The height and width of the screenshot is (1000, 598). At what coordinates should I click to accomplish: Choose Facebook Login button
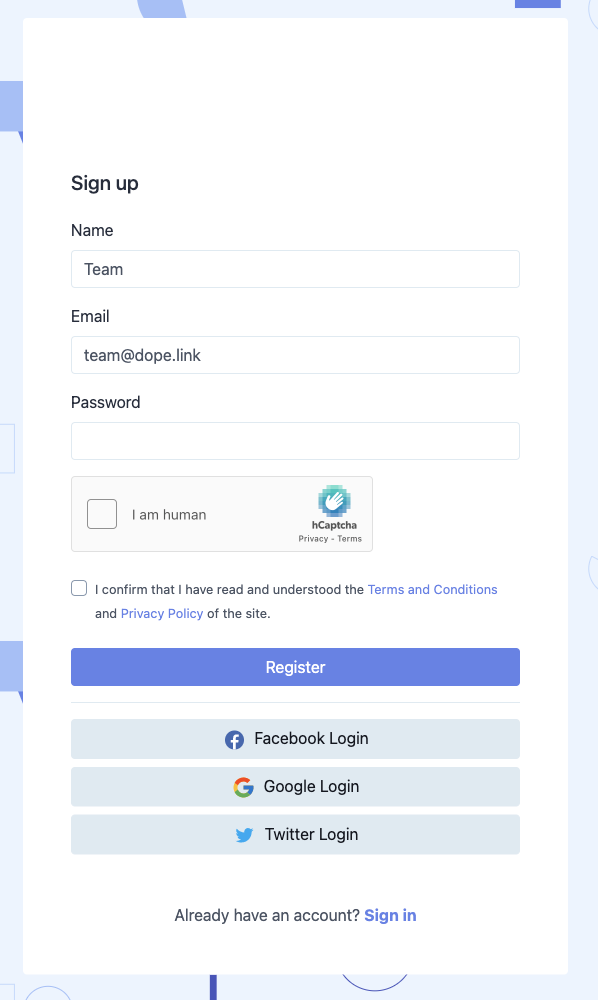[x=295, y=739]
